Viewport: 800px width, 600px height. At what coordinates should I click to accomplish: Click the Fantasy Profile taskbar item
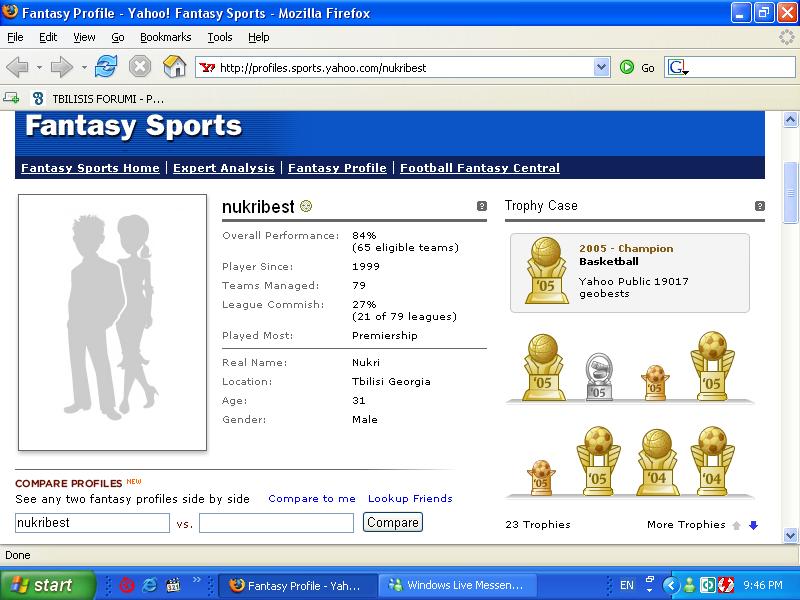(298, 585)
